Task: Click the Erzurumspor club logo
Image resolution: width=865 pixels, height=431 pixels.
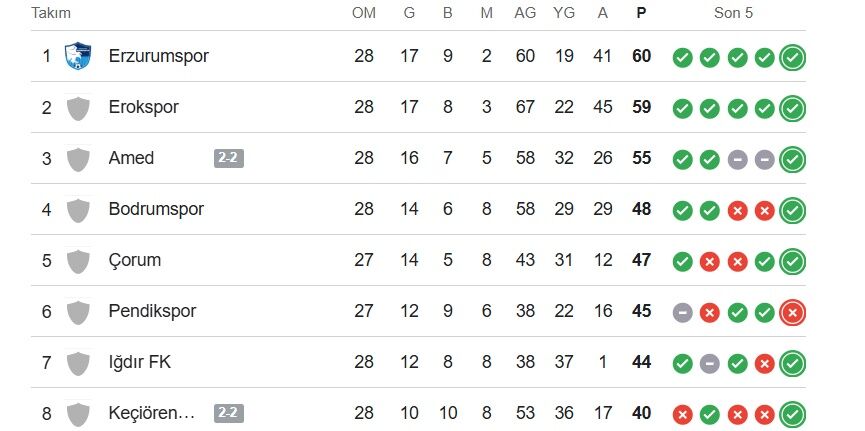Action: pos(78,56)
